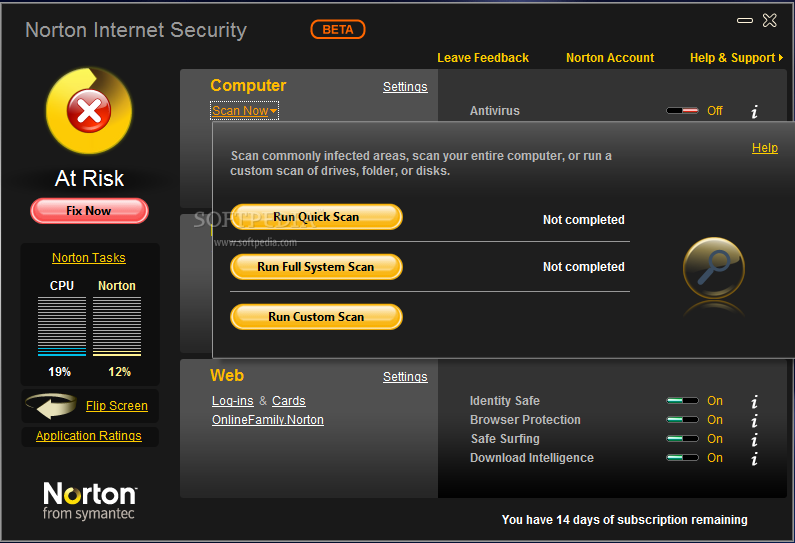The height and width of the screenshot is (543, 795).
Task: Enable the Antivirus toggle switch
Action: [682, 111]
